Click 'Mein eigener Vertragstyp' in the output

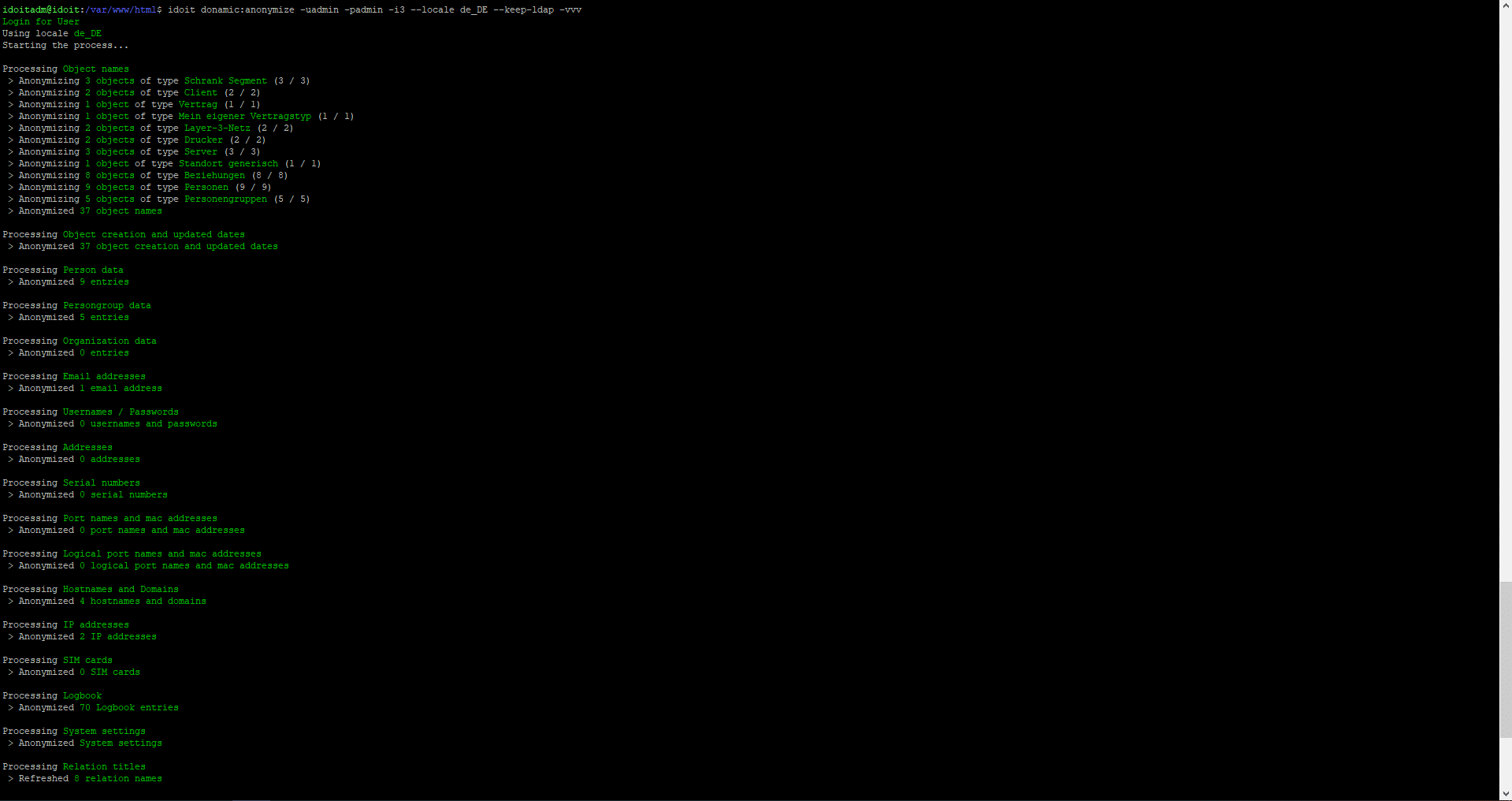point(244,116)
